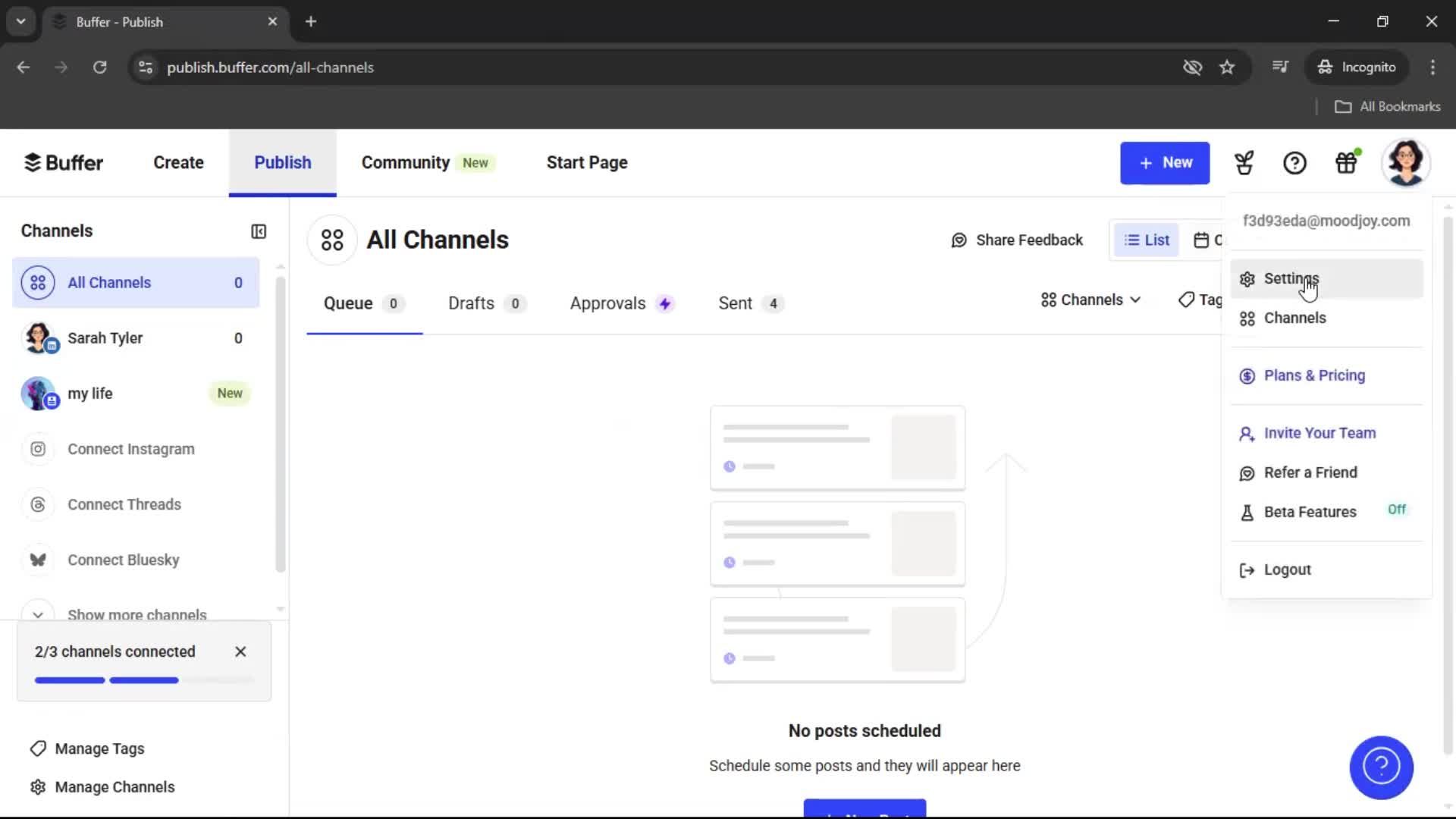Collapse the Channels sidebar panel icon

[x=259, y=231]
